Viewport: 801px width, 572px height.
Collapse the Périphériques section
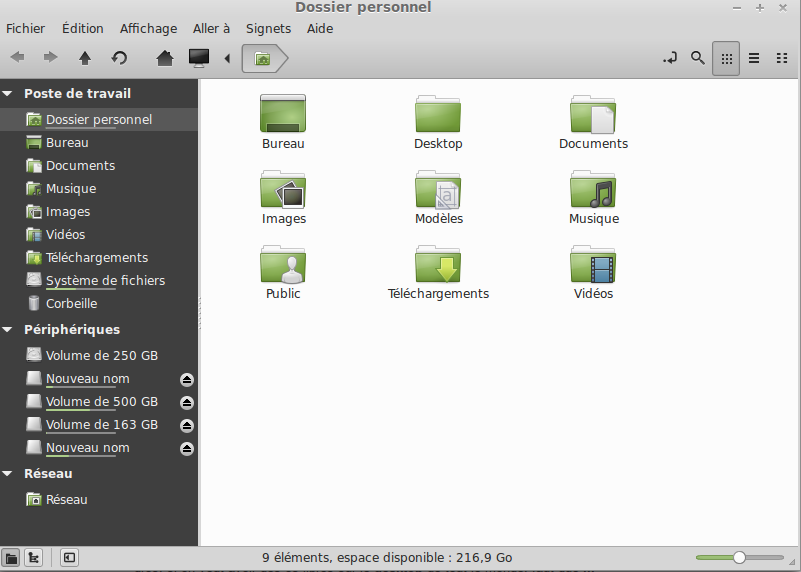[x=7, y=329]
